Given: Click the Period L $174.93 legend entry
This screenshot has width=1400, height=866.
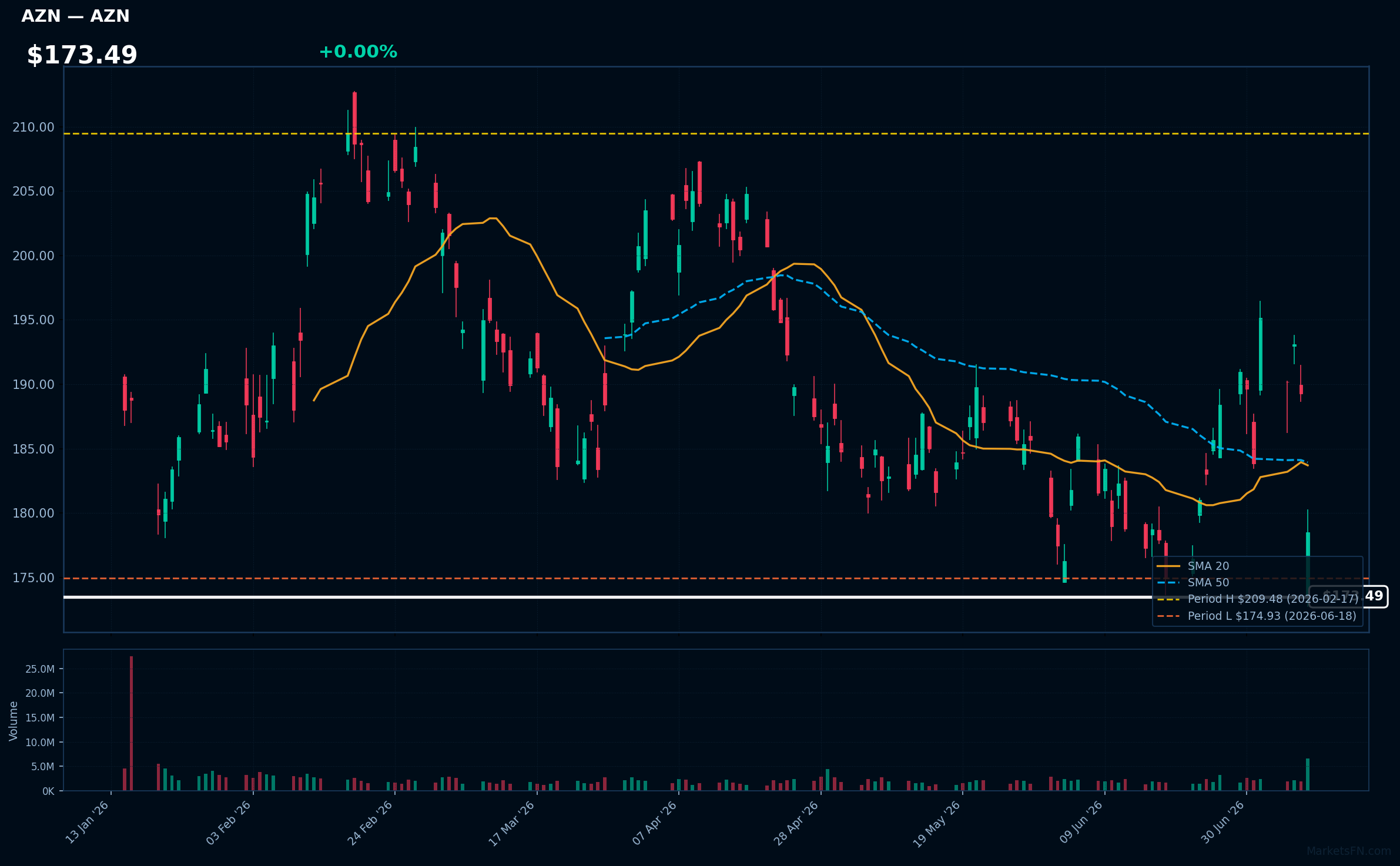Looking at the screenshot, I should coord(1257,616).
